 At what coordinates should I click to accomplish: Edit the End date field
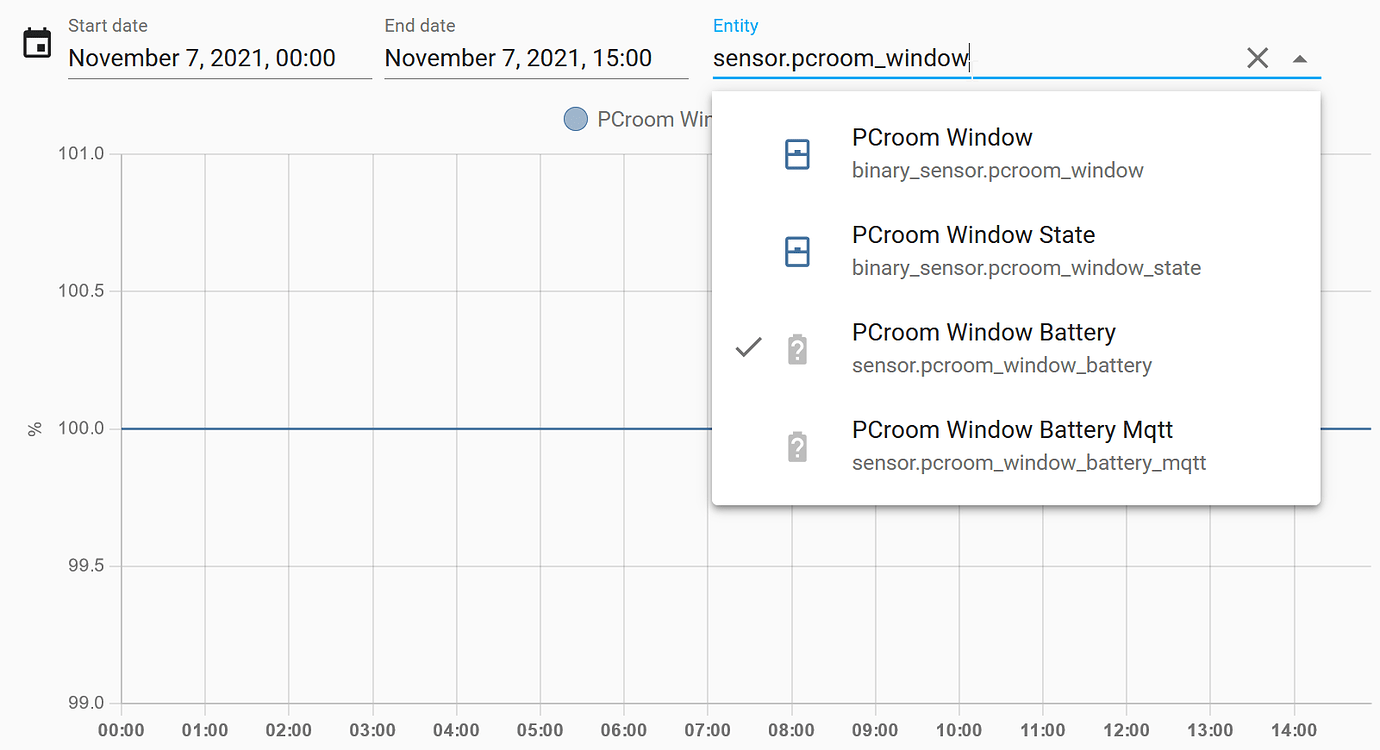[x=536, y=58]
